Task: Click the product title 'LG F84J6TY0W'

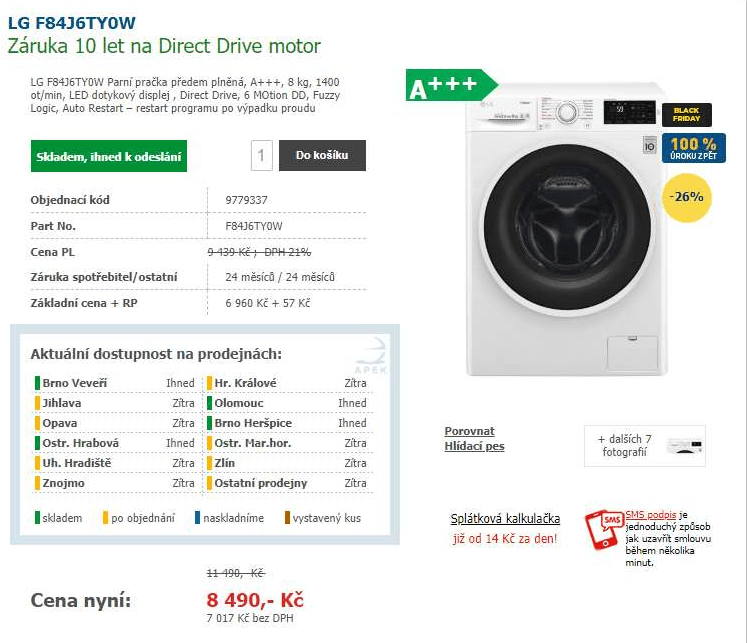Action: click(71, 23)
